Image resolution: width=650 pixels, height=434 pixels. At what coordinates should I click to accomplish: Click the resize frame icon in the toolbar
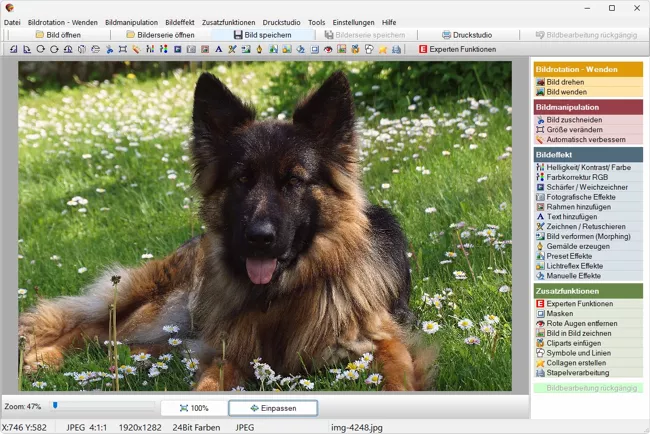pos(123,49)
